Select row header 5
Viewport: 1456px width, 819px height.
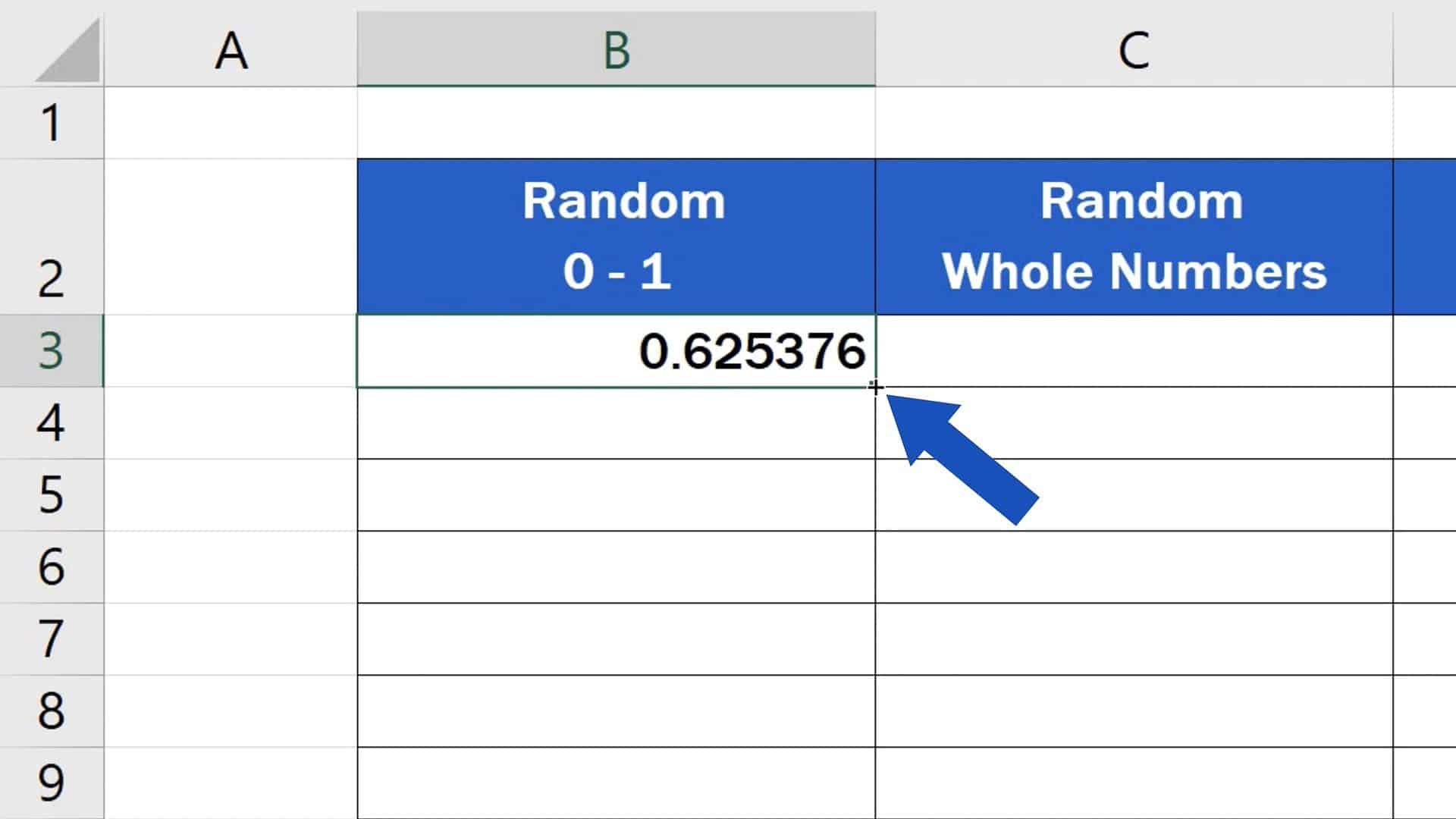tap(52, 494)
